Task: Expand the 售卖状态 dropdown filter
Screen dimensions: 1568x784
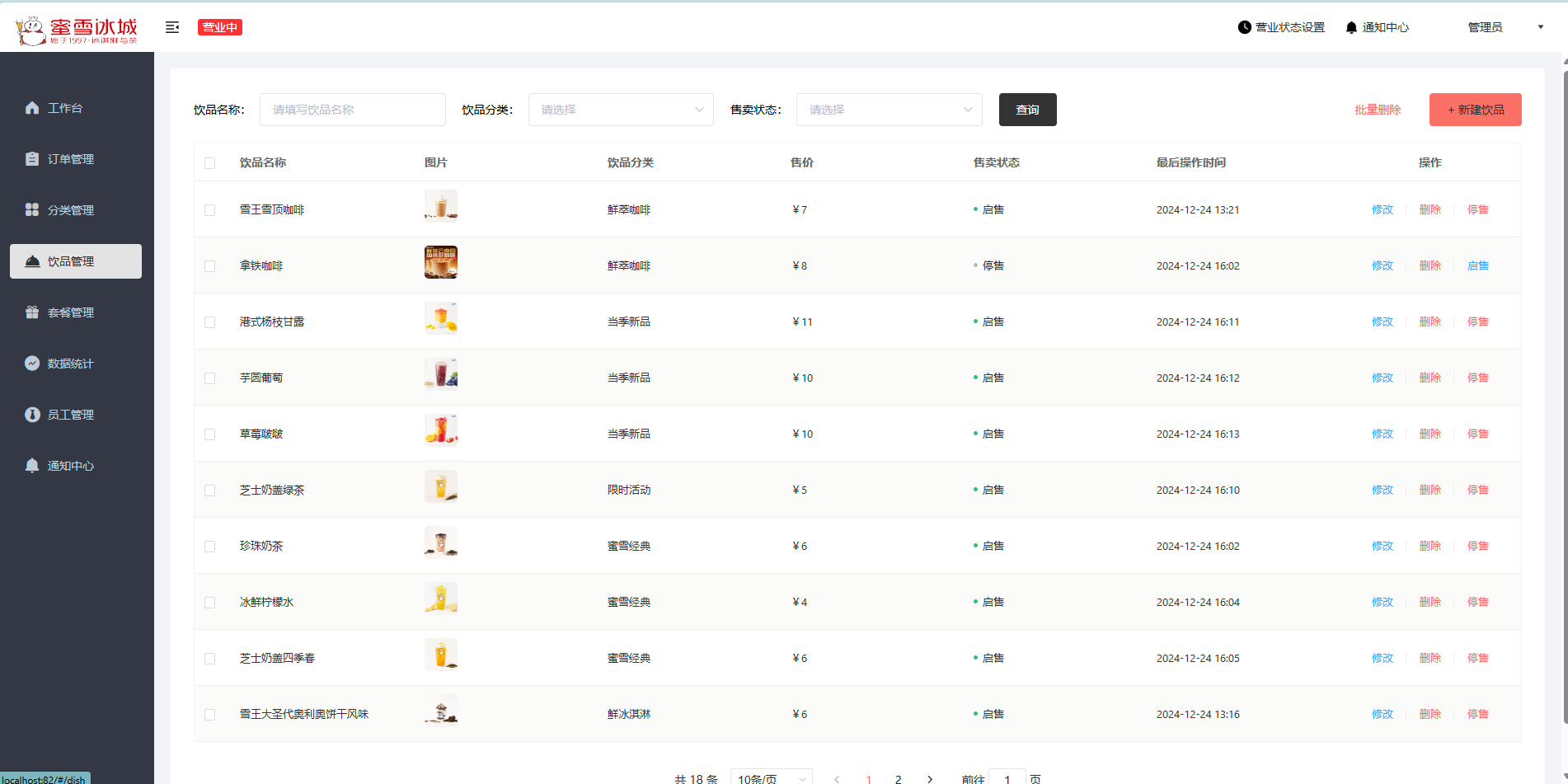Action: (889, 110)
